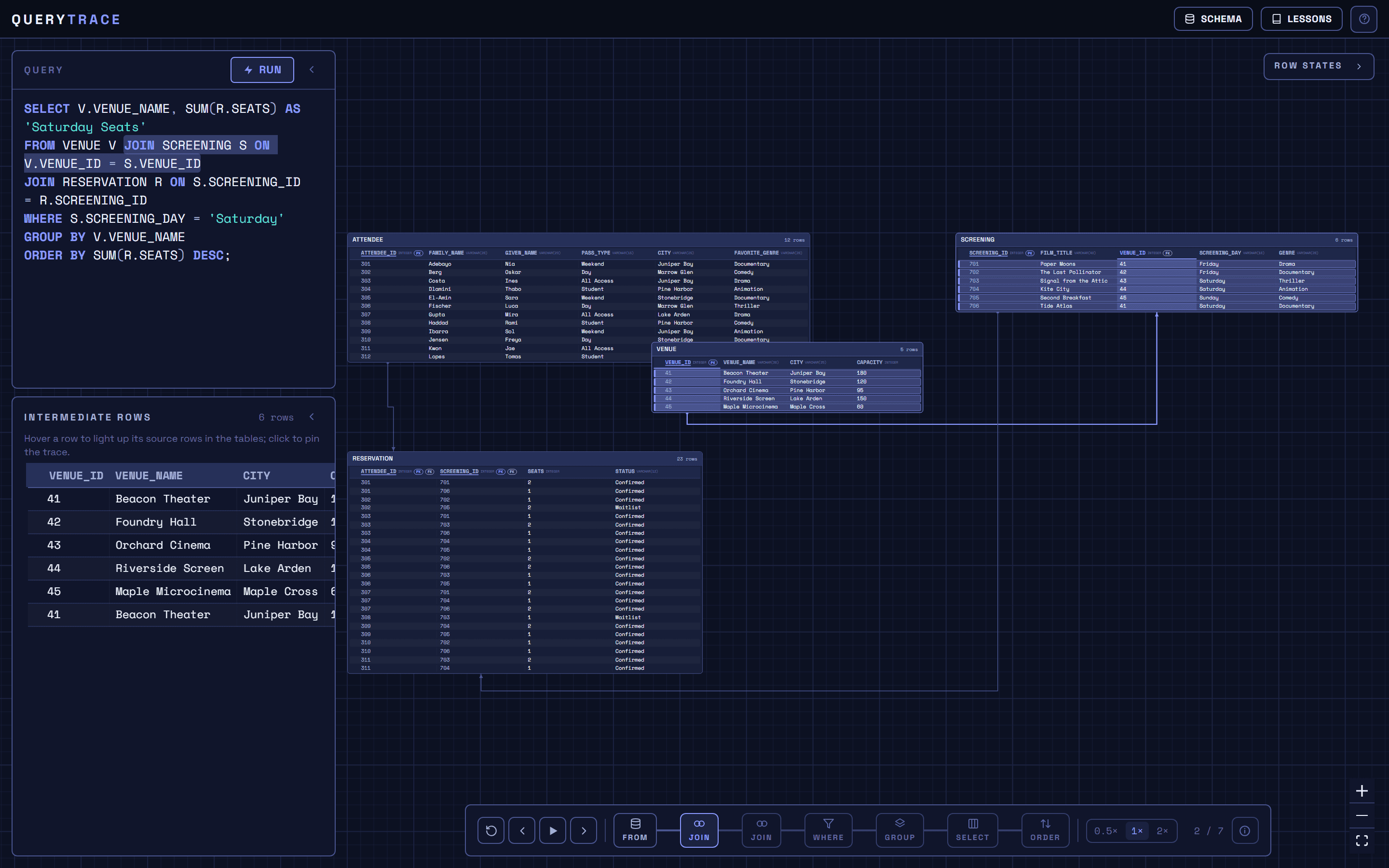1389x868 pixels.
Task: Click Adebayo row in ATTENDEE table
Action: 579,264
